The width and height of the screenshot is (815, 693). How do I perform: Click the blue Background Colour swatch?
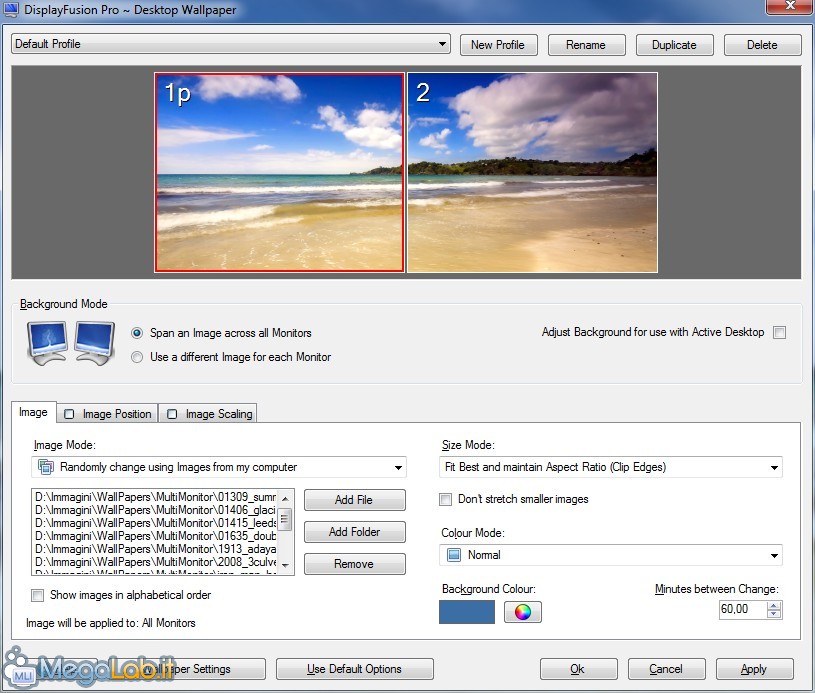467,612
